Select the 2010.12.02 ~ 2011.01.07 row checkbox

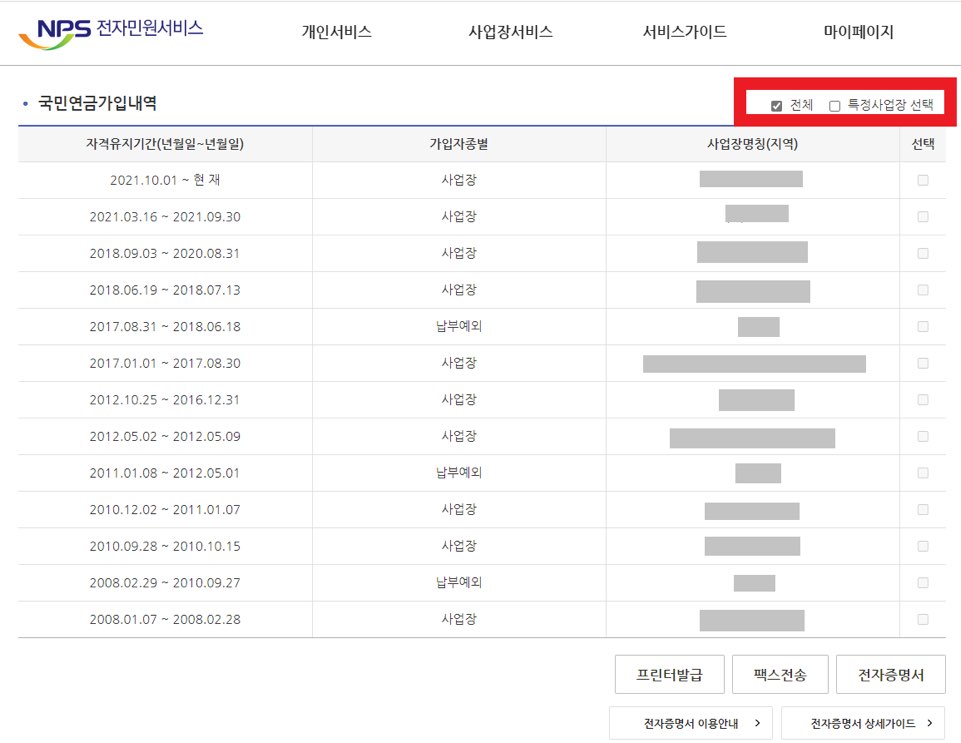[x=923, y=509]
